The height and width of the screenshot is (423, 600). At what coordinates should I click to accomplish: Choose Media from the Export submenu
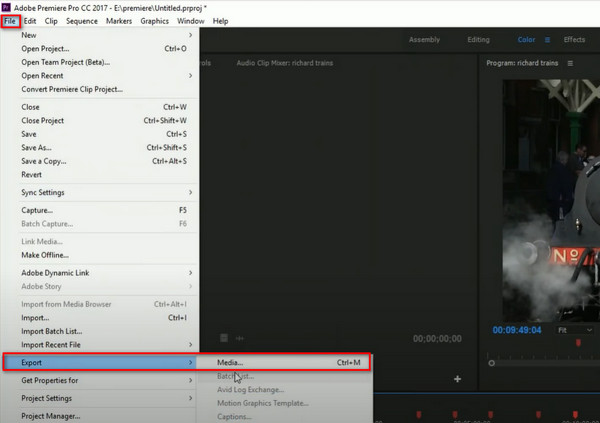pyautogui.click(x=283, y=363)
